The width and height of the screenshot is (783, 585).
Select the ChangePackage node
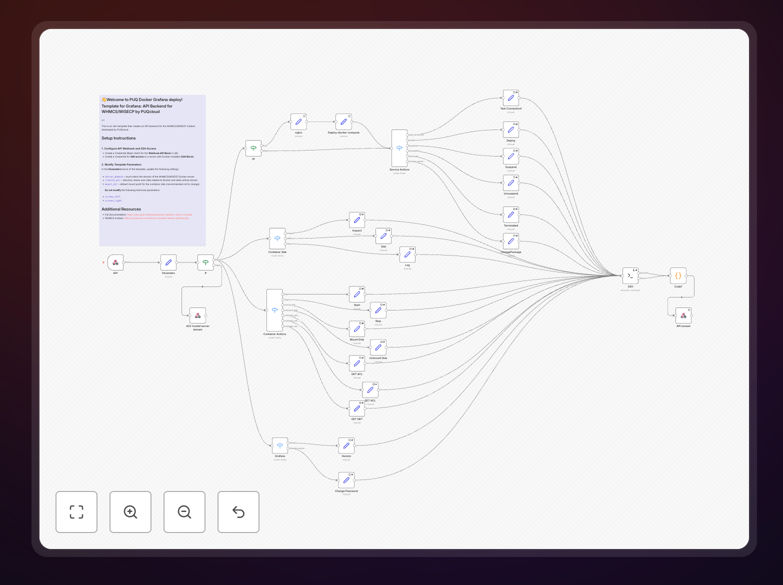[x=511, y=241]
